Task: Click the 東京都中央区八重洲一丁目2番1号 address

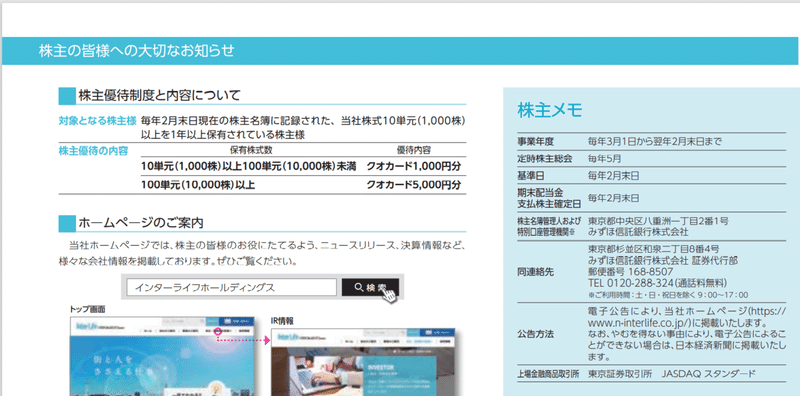Action: click(658, 221)
